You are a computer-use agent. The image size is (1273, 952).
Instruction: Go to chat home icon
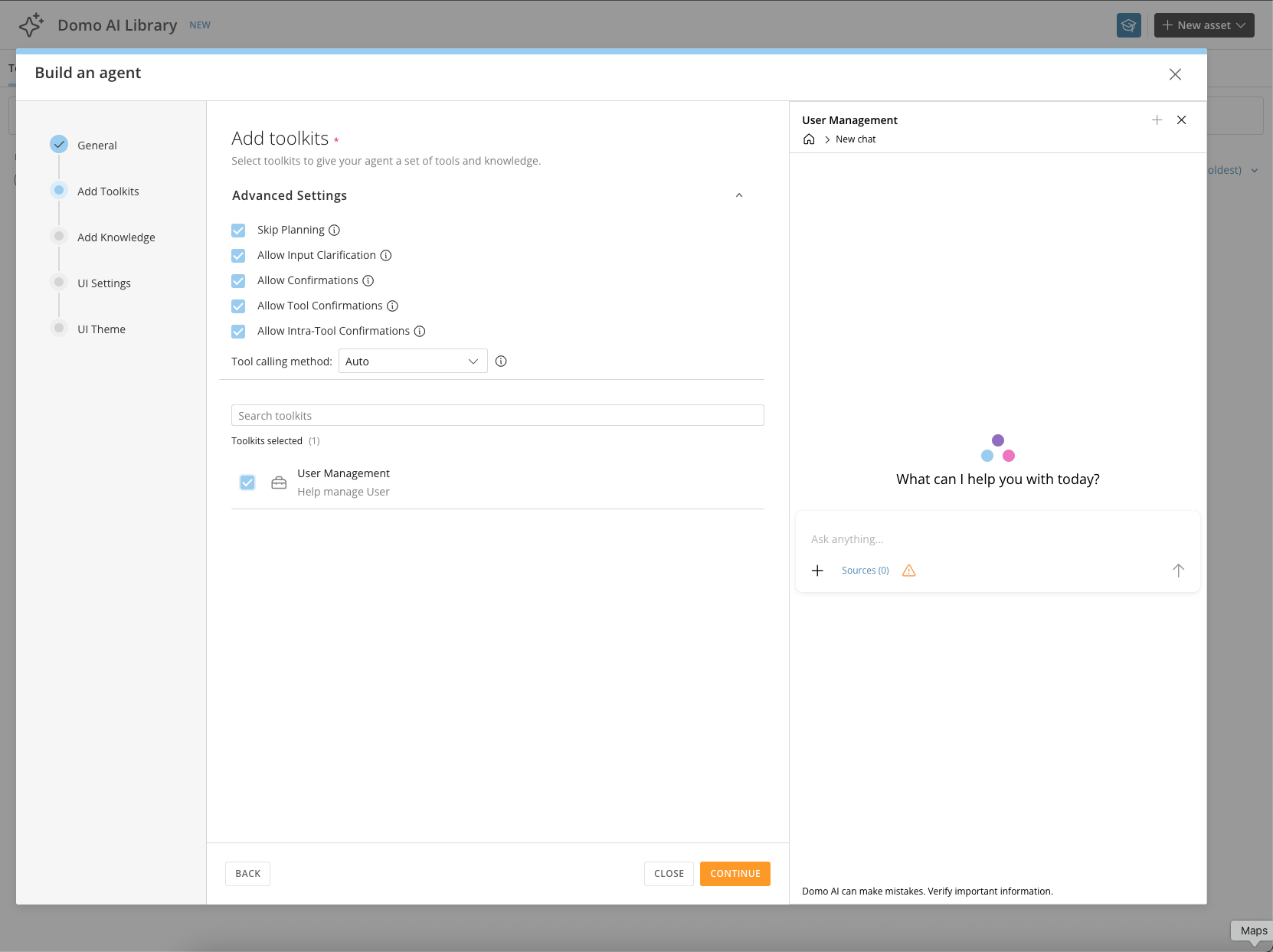coord(809,139)
